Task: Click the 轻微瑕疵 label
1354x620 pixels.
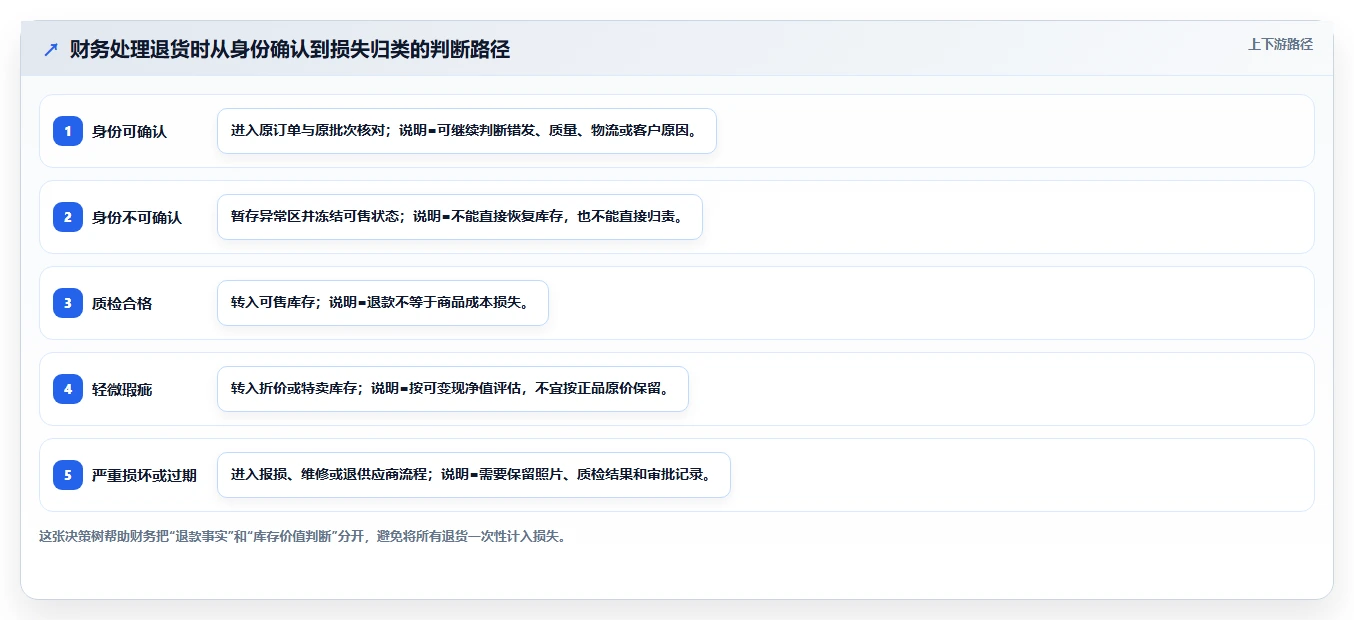Action: 122,389
